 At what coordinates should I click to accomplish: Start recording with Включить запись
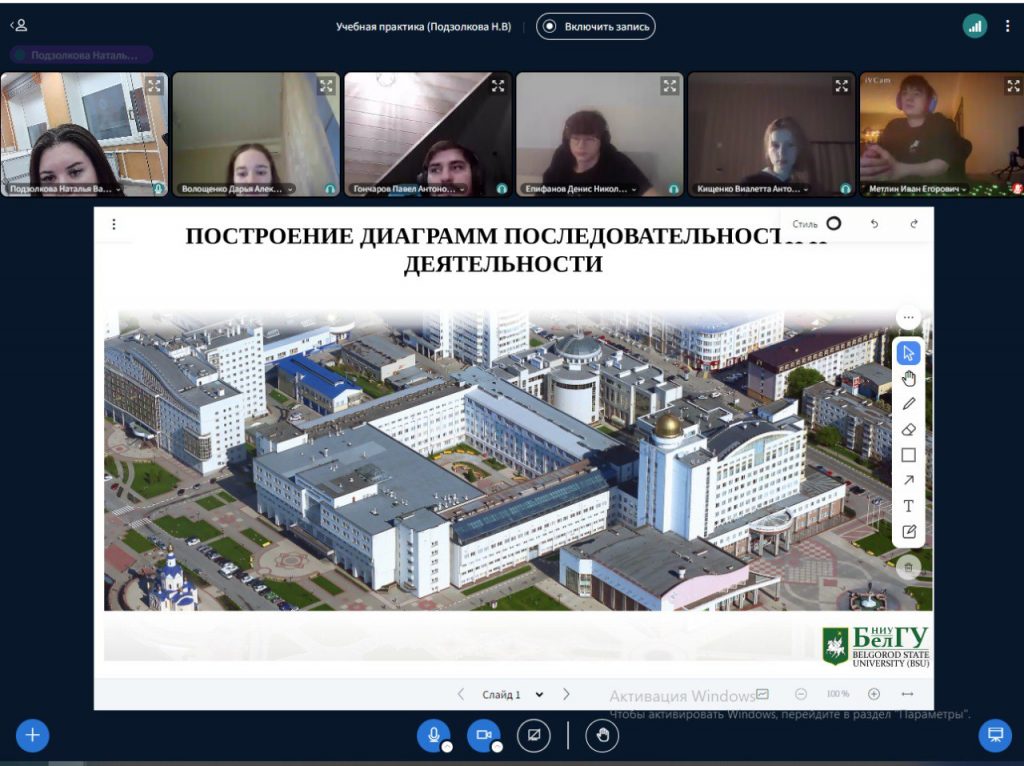coord(596,27)
